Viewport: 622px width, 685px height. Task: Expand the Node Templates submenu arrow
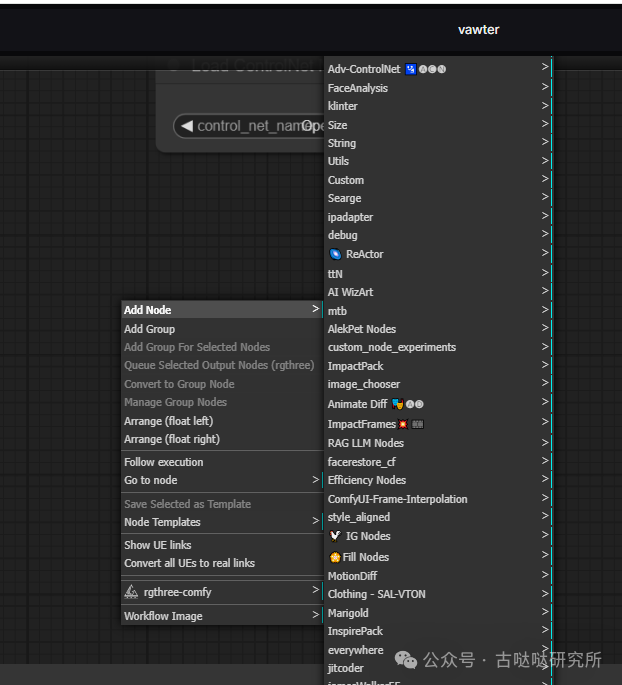[315, 521]
